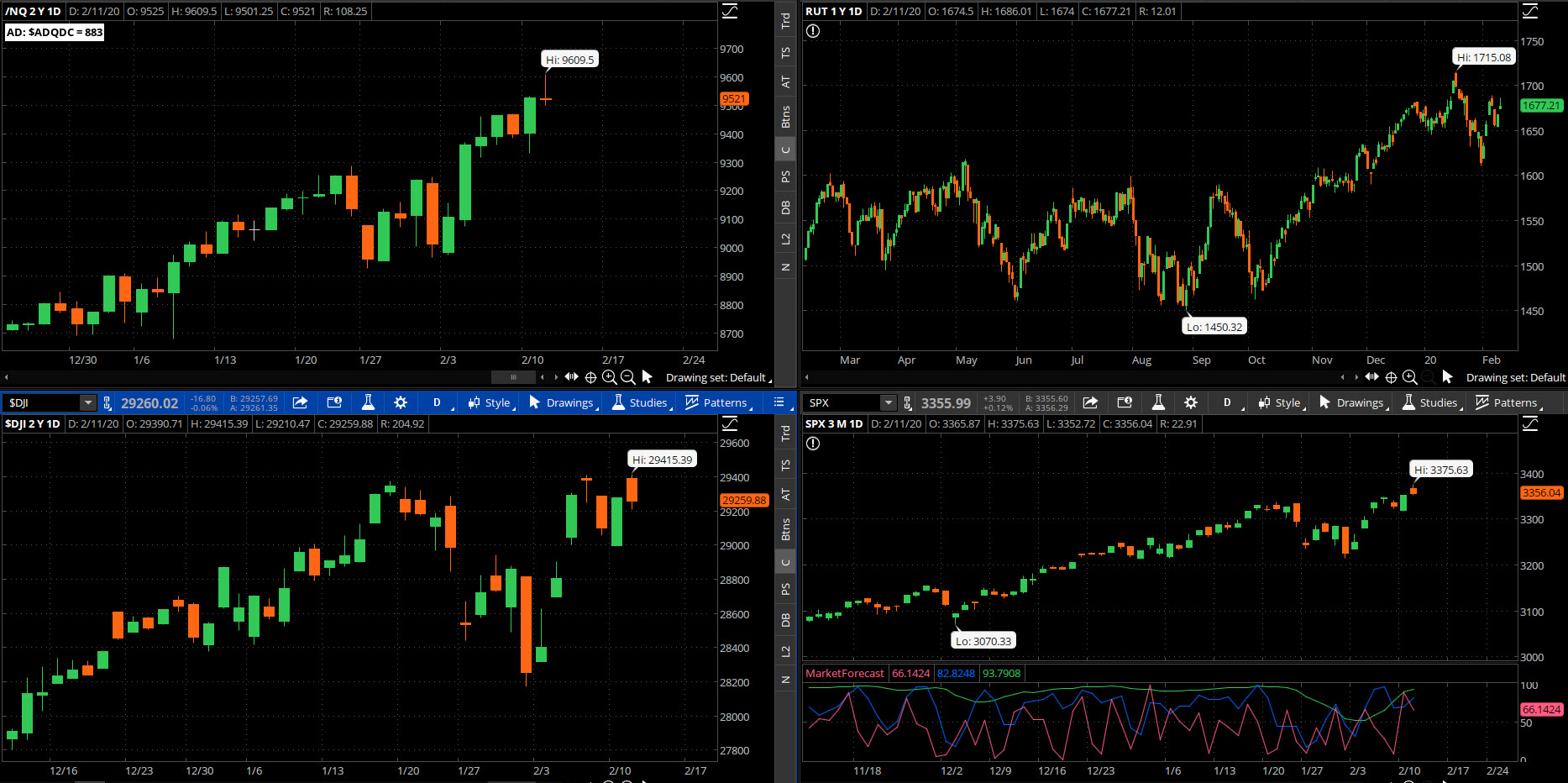The width and height of the screenshot is (1568, 783).
Task: Click MarketForecast study label
Action: click(844, 673)
